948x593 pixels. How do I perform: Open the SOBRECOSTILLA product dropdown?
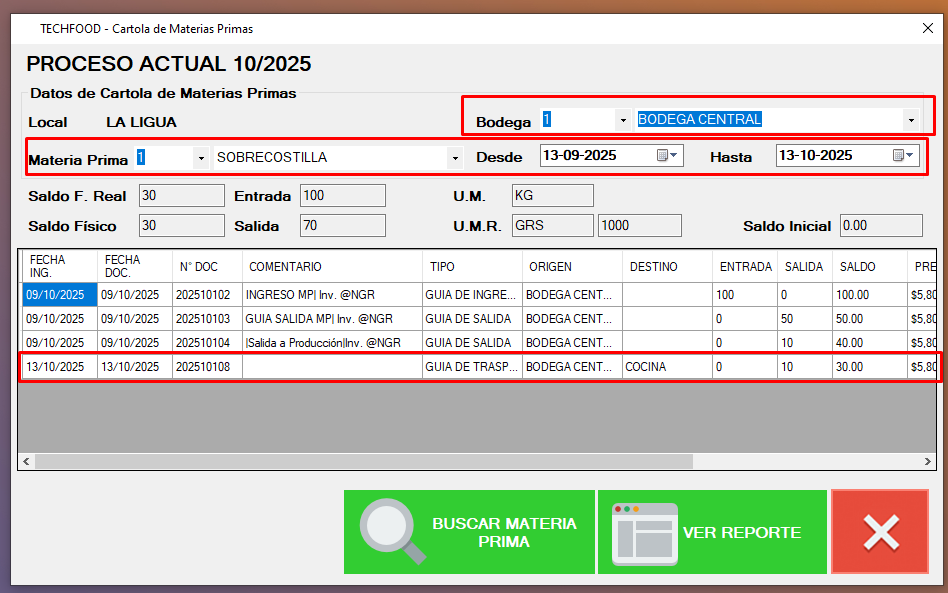pos(455,158)
